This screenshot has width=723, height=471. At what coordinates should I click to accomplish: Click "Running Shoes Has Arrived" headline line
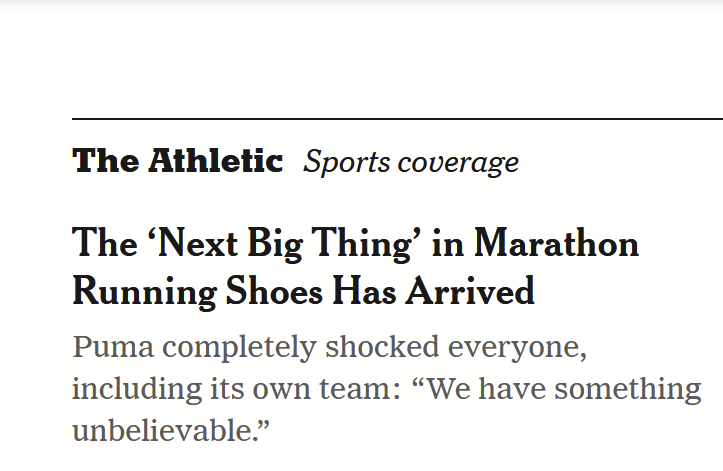[303, 292]
